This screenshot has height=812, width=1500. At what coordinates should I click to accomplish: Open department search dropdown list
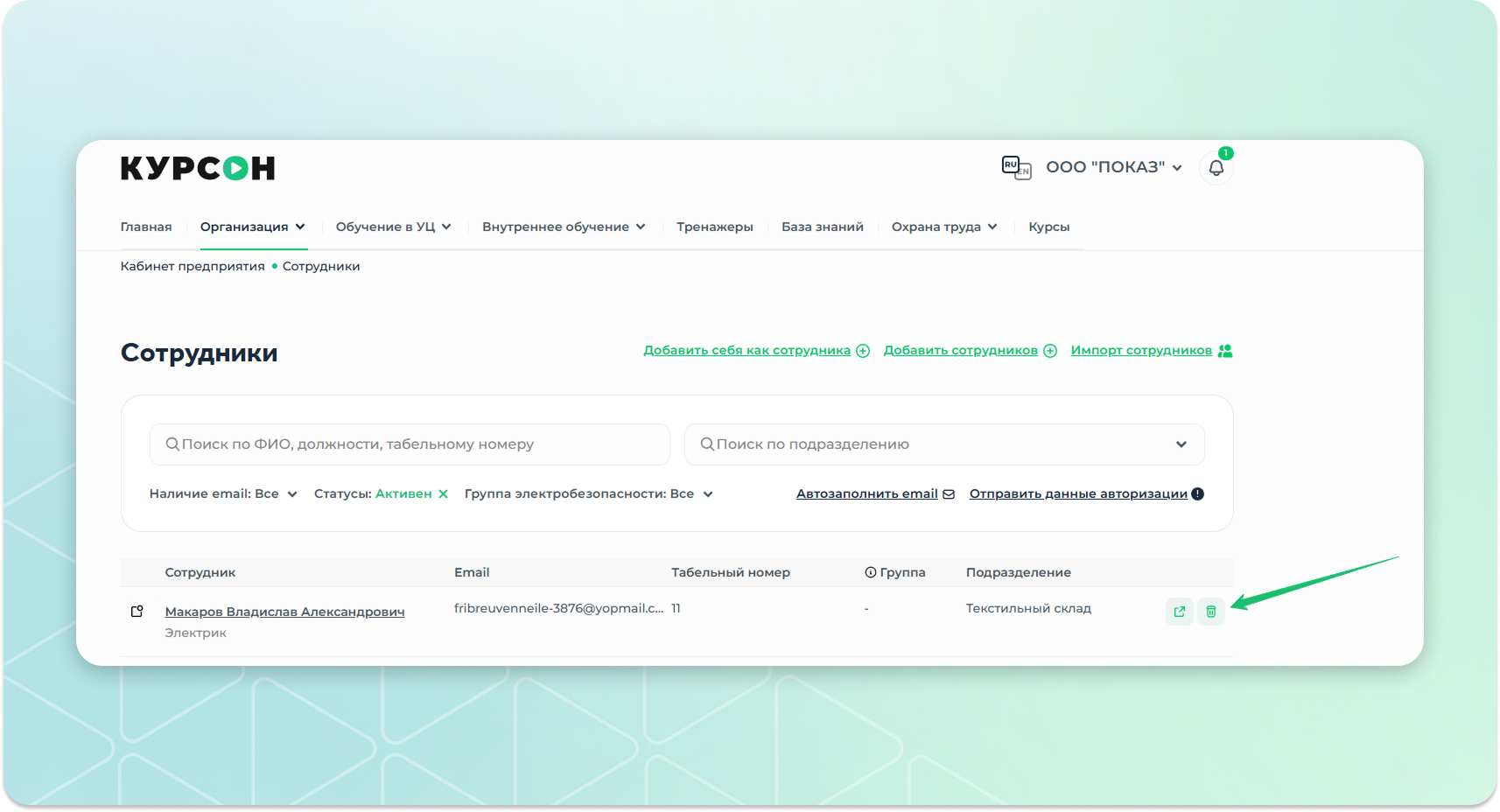pos(1181,444)
